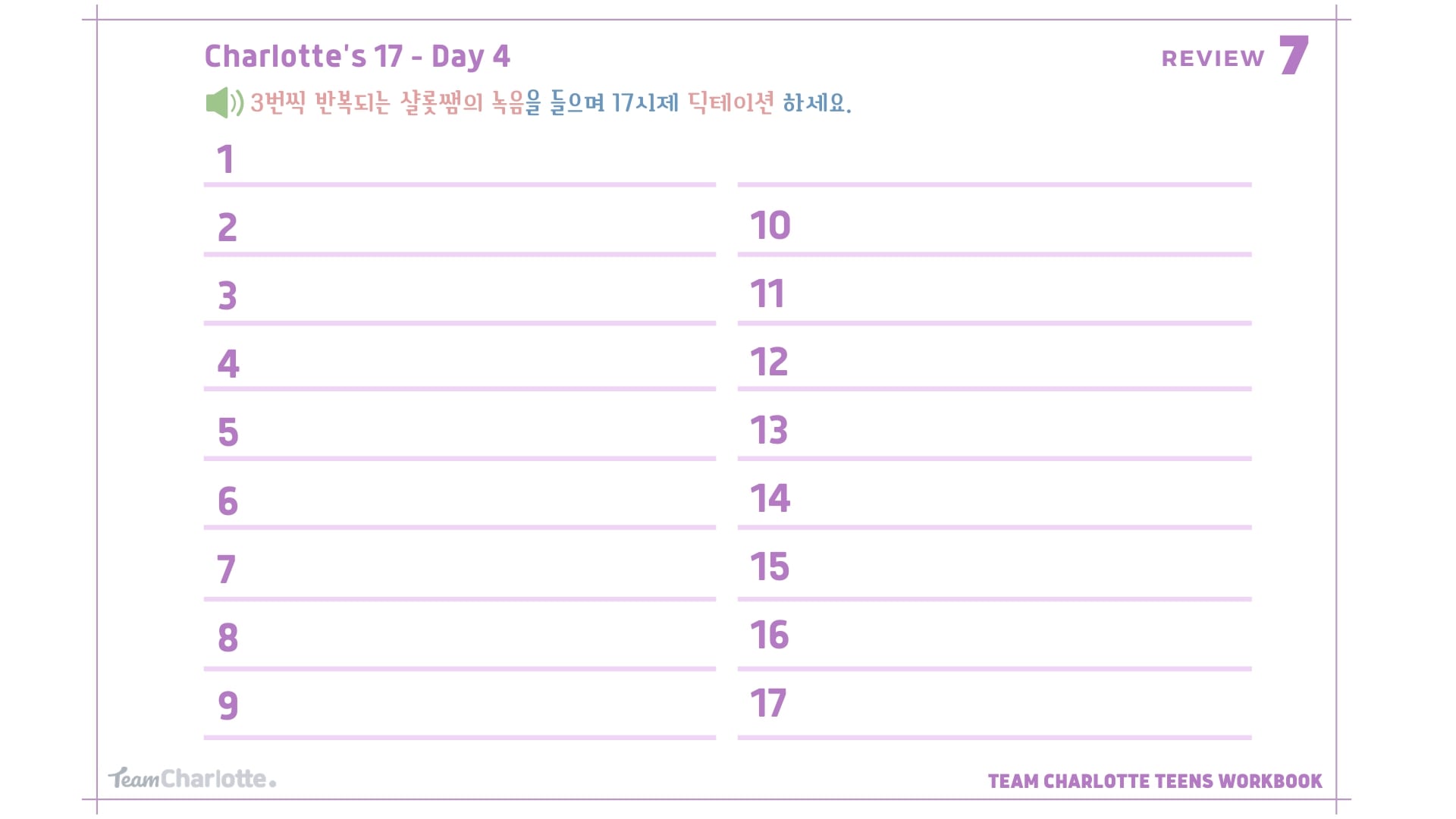Image resolution: width=1456 pixels, height=819 pixels.
Task: Click the REVIEW label at top right
Action: point(1213,58)
